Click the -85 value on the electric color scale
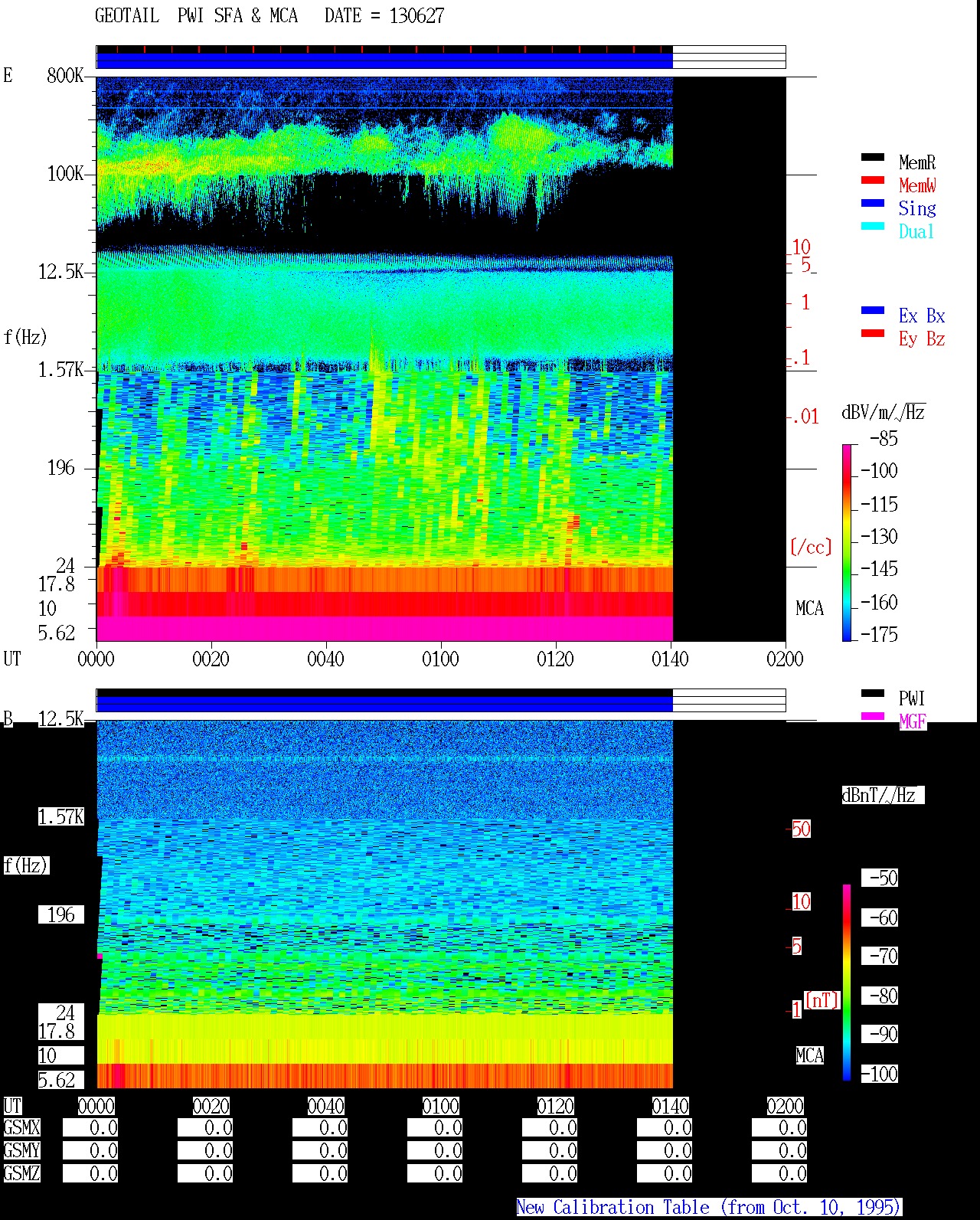This screenshot has height=1220, width=980. (884, 439)
